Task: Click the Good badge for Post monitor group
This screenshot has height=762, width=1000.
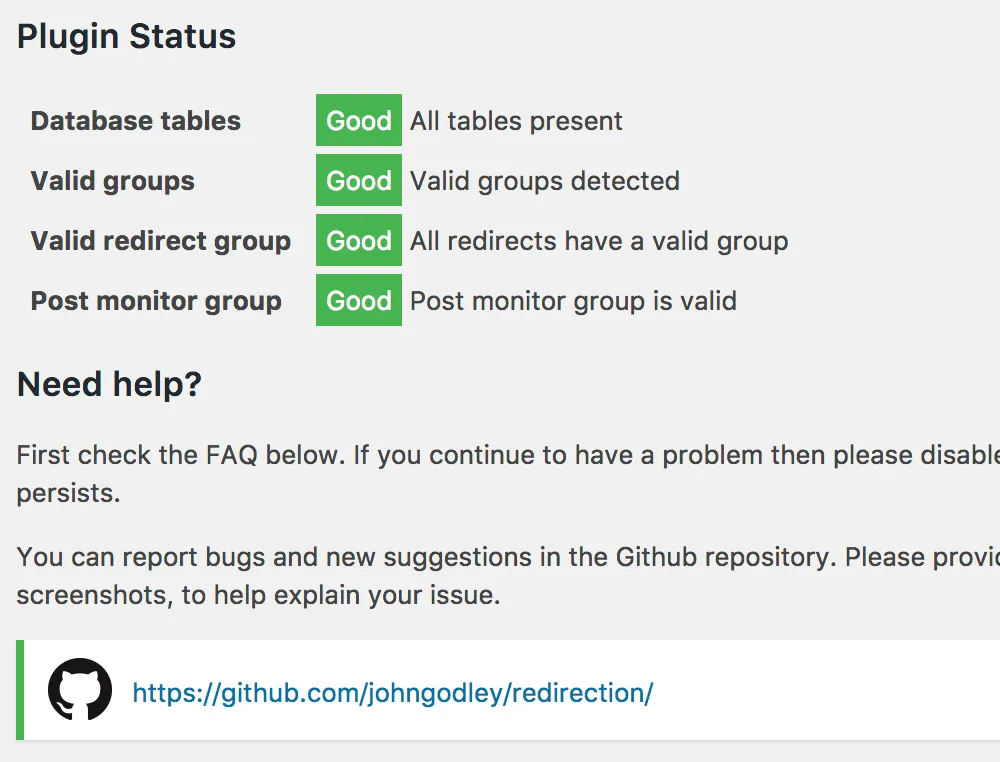Action: tap(358, 300)
